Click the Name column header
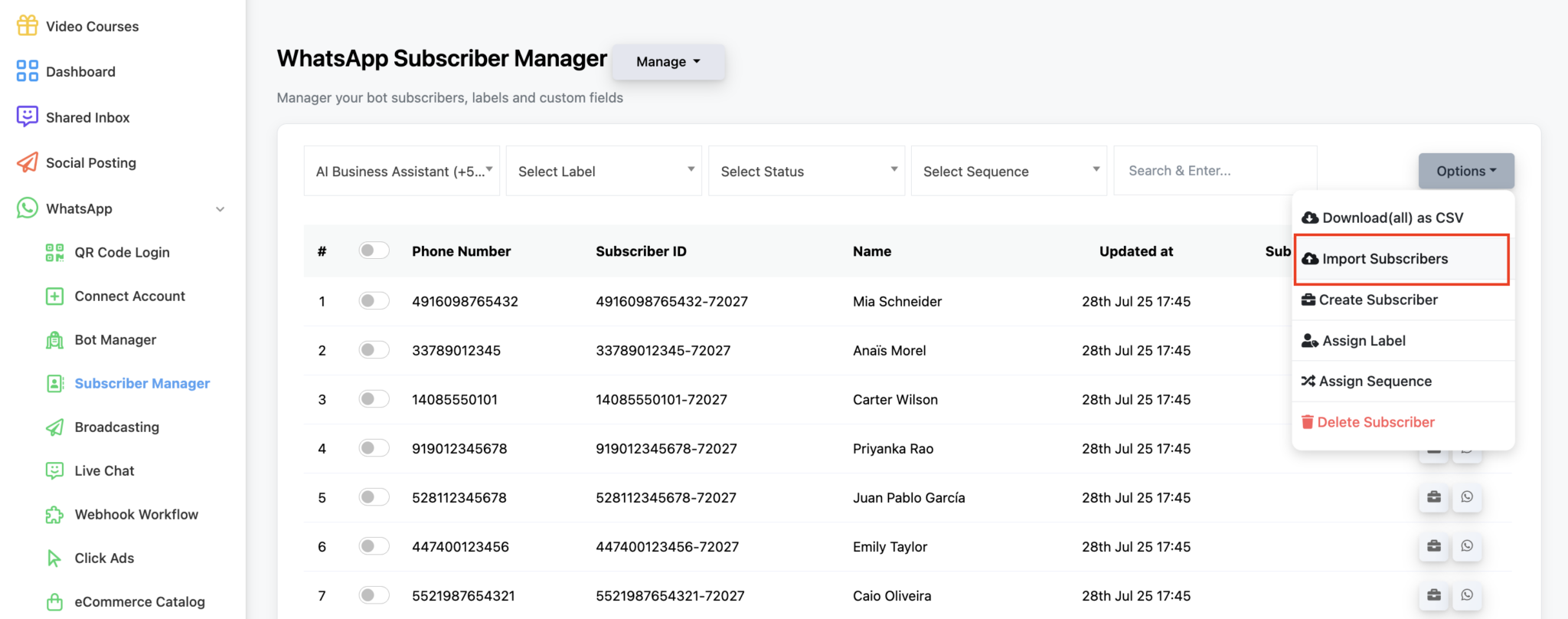This screenshot has height=619, width=1568. 872,251
